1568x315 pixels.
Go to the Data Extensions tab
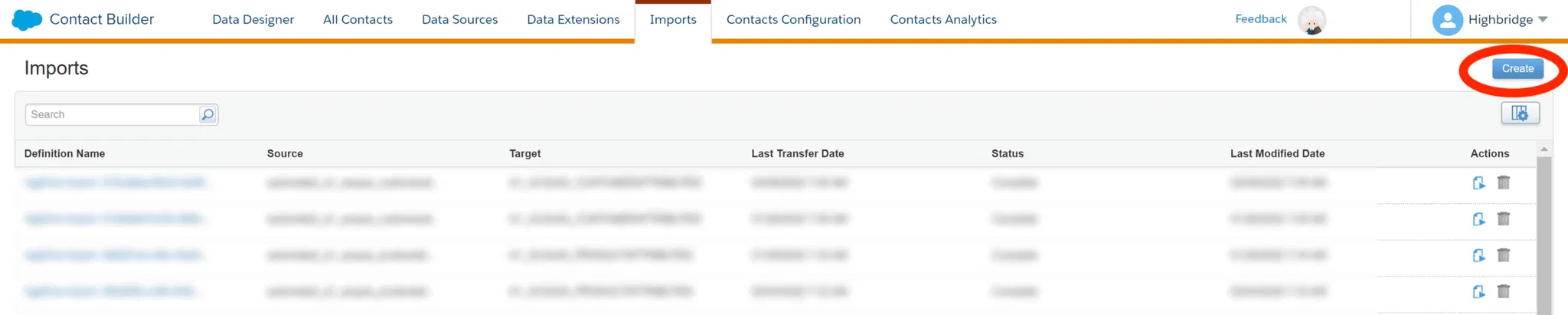coord(573,20)
